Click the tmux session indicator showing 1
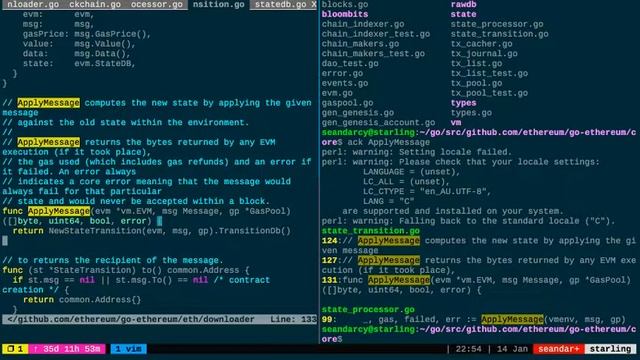This screenshot has width=640, height=360. (15, 349)
